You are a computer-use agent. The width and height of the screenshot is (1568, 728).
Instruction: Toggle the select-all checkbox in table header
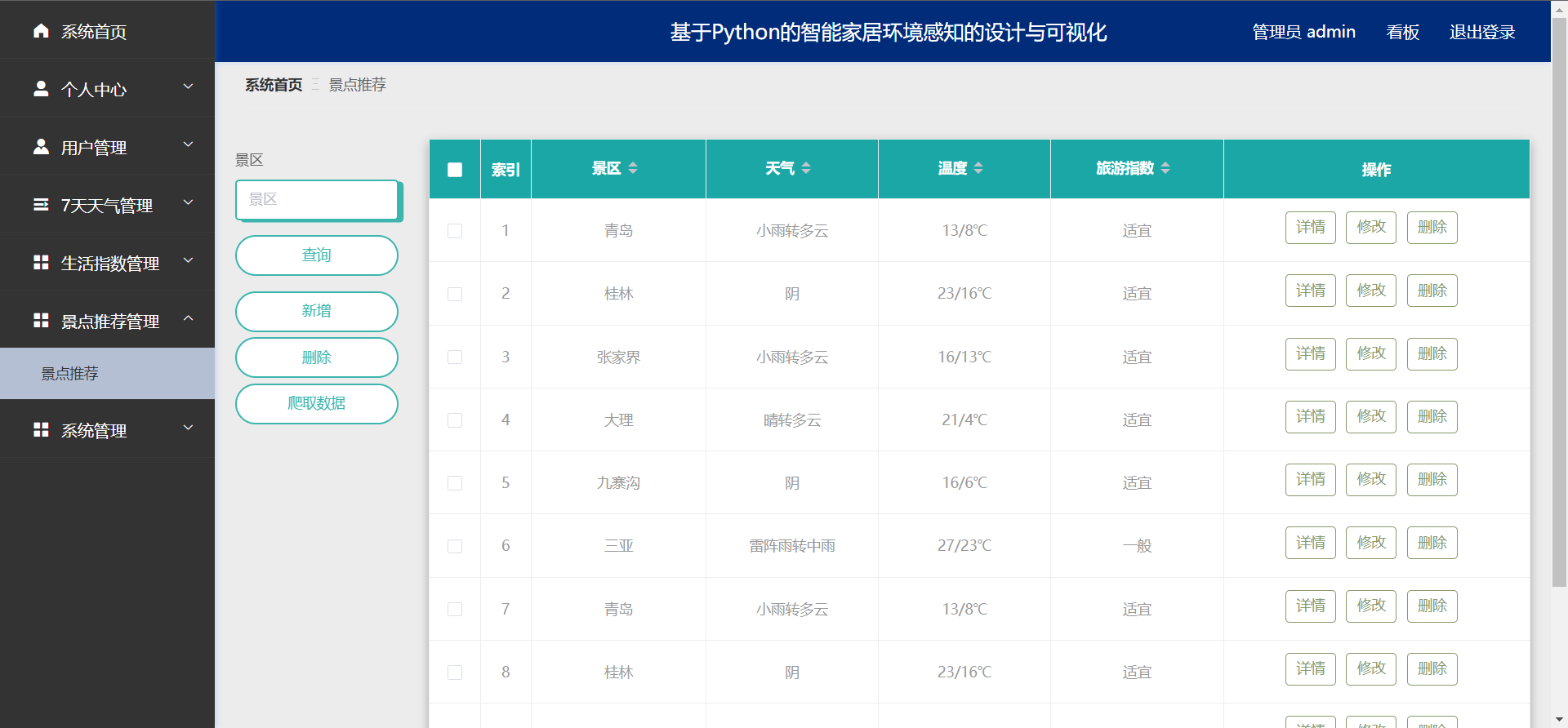[x=455, y=170]
